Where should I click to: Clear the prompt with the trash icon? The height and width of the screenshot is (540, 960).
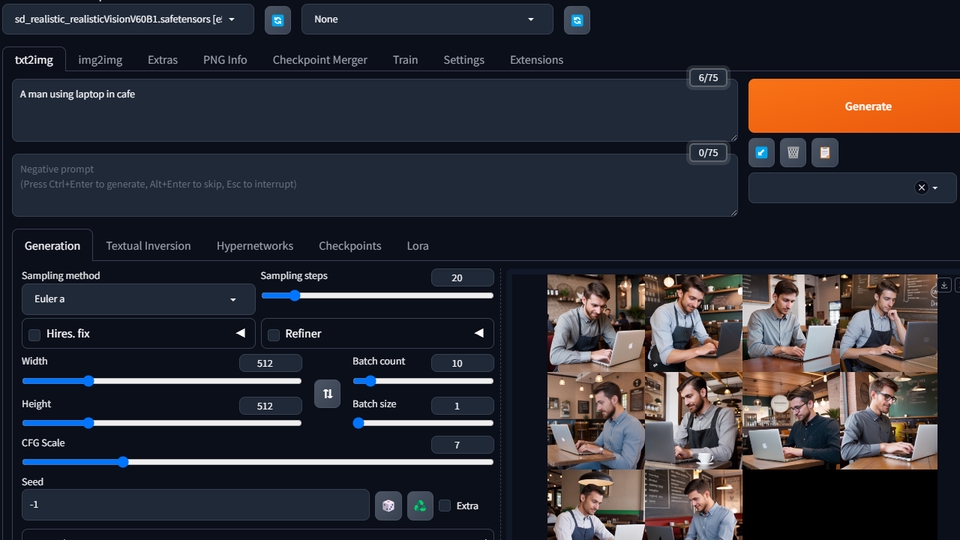[793, 152]
